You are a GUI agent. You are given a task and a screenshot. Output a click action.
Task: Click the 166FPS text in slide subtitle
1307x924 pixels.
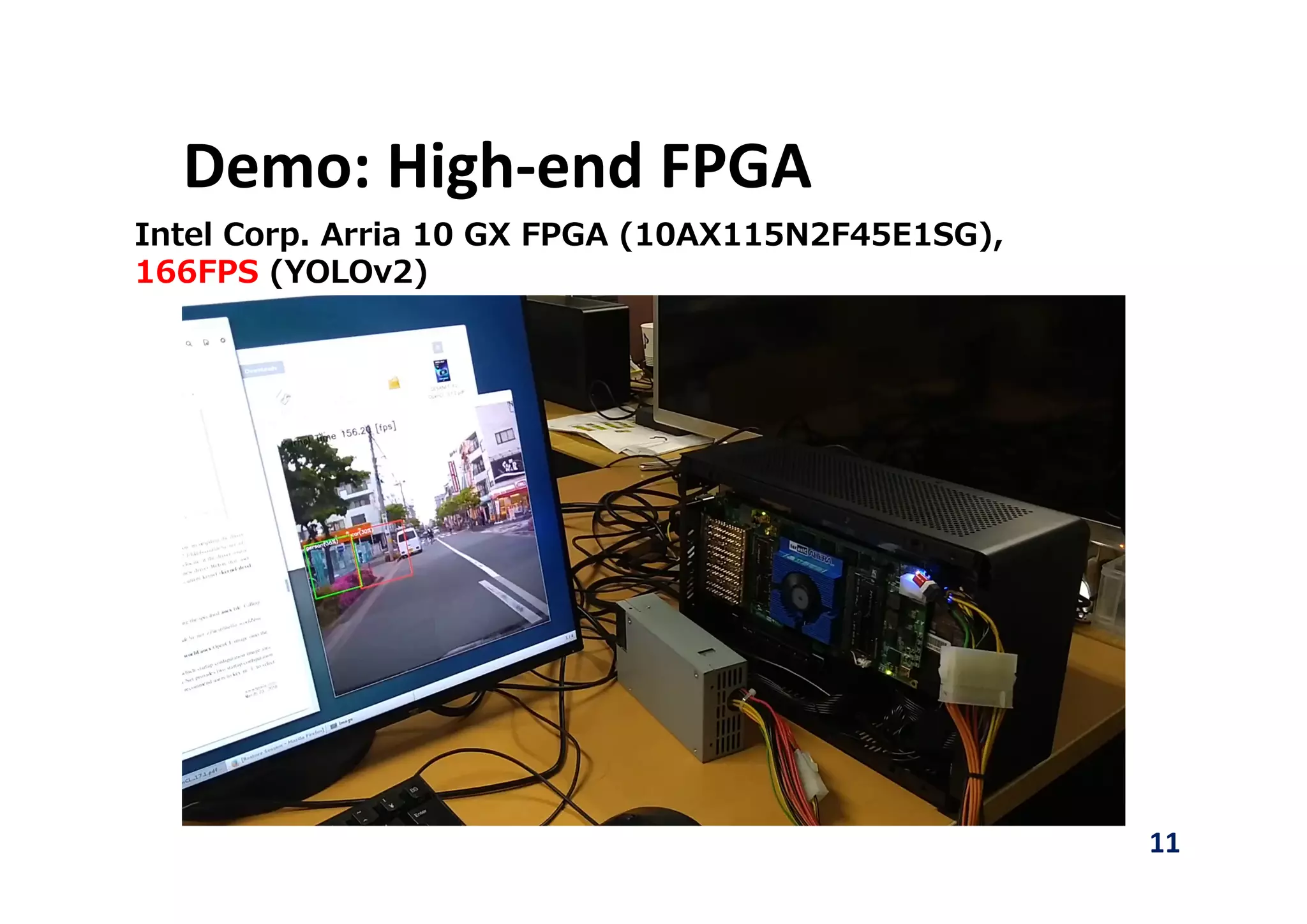[x=197, y=272]
